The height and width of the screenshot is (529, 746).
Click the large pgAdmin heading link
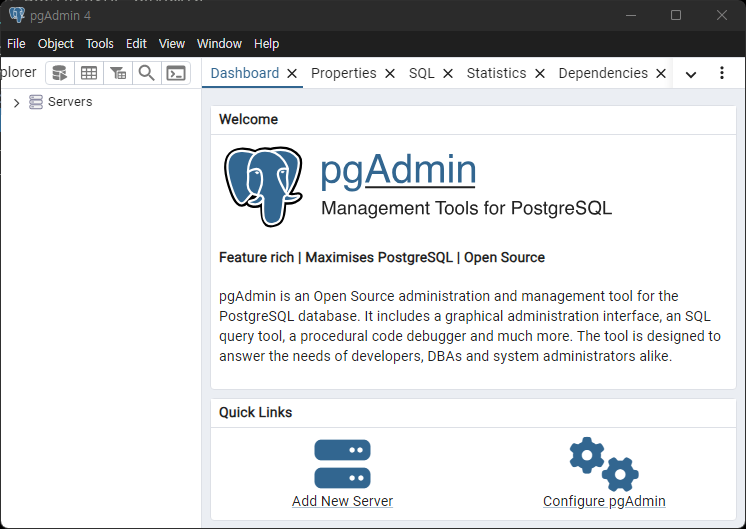398,170
